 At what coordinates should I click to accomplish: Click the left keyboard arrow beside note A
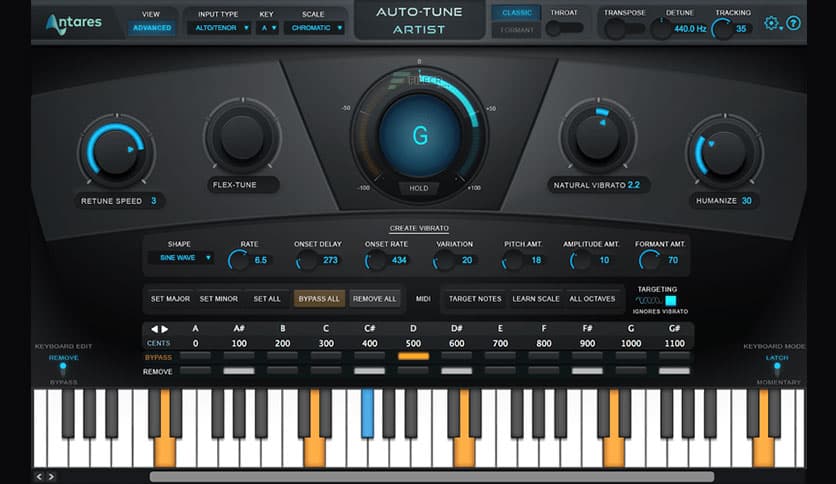click(154, 329)
